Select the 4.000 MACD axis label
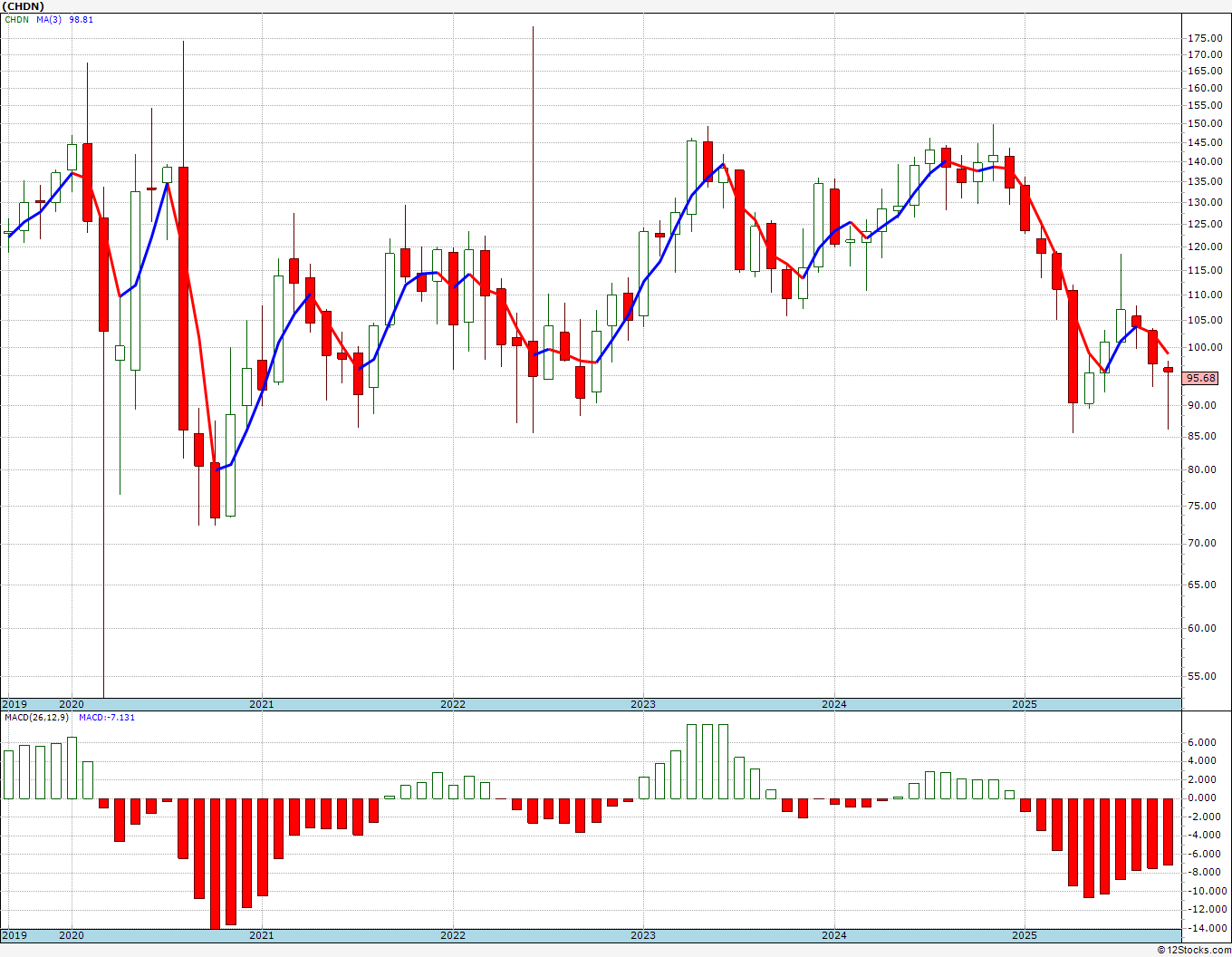 pyautogui.click(x=1203, y=761)
